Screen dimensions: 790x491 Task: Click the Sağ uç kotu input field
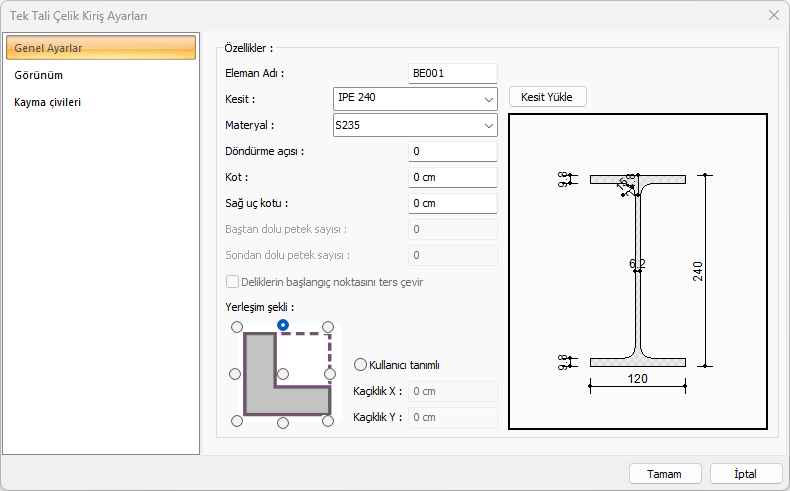pos(452,204)
